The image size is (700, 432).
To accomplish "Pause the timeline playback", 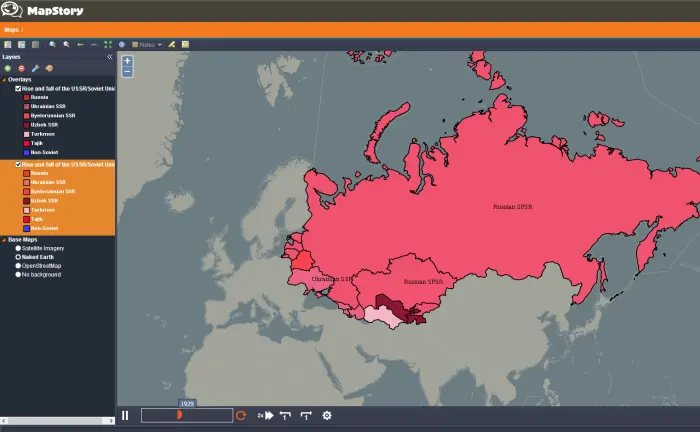I will pos(125,415).
